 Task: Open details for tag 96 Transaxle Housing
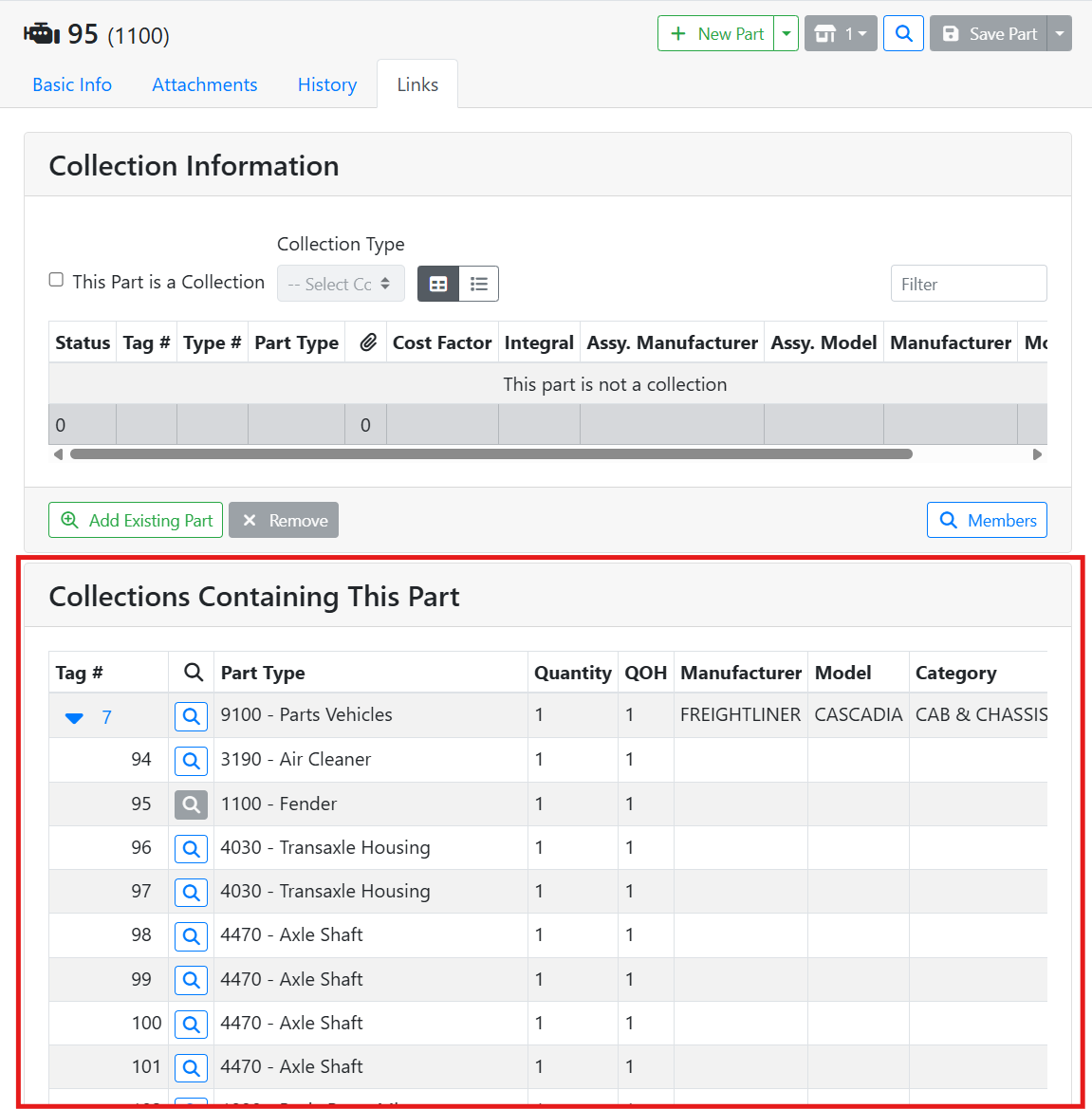[x=191, y=848]
